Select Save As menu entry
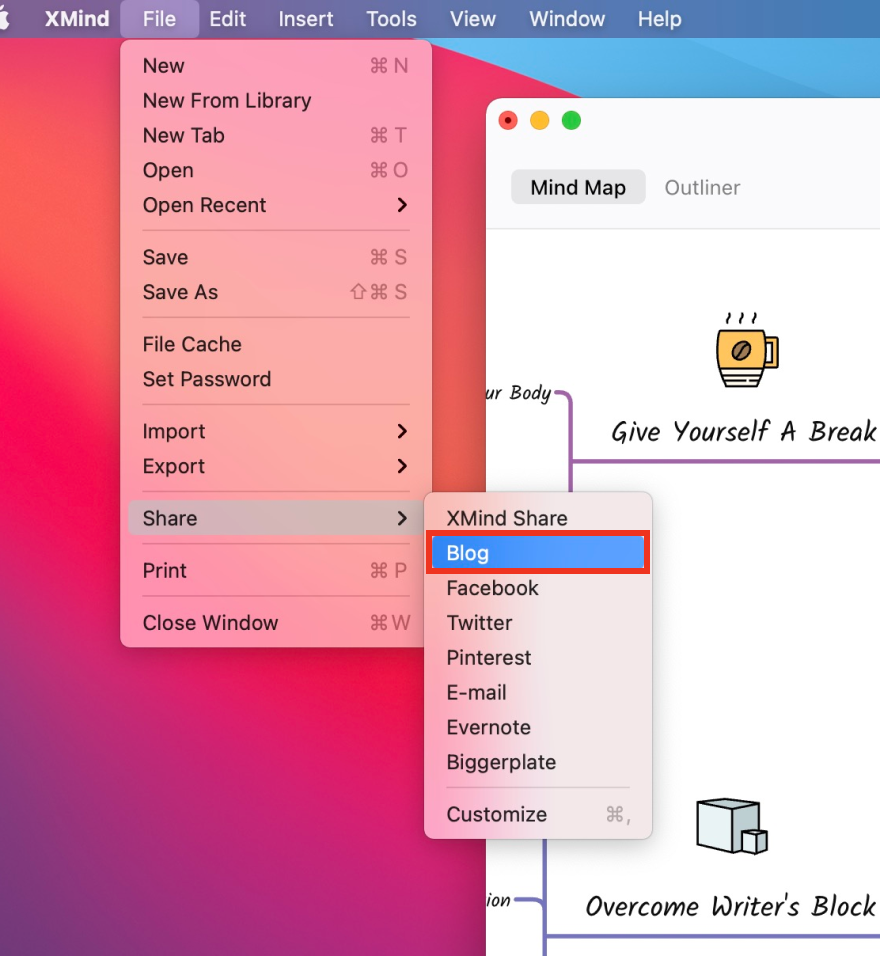The height and width of the screenshot is (956, 880). click(x=276, y=291)
